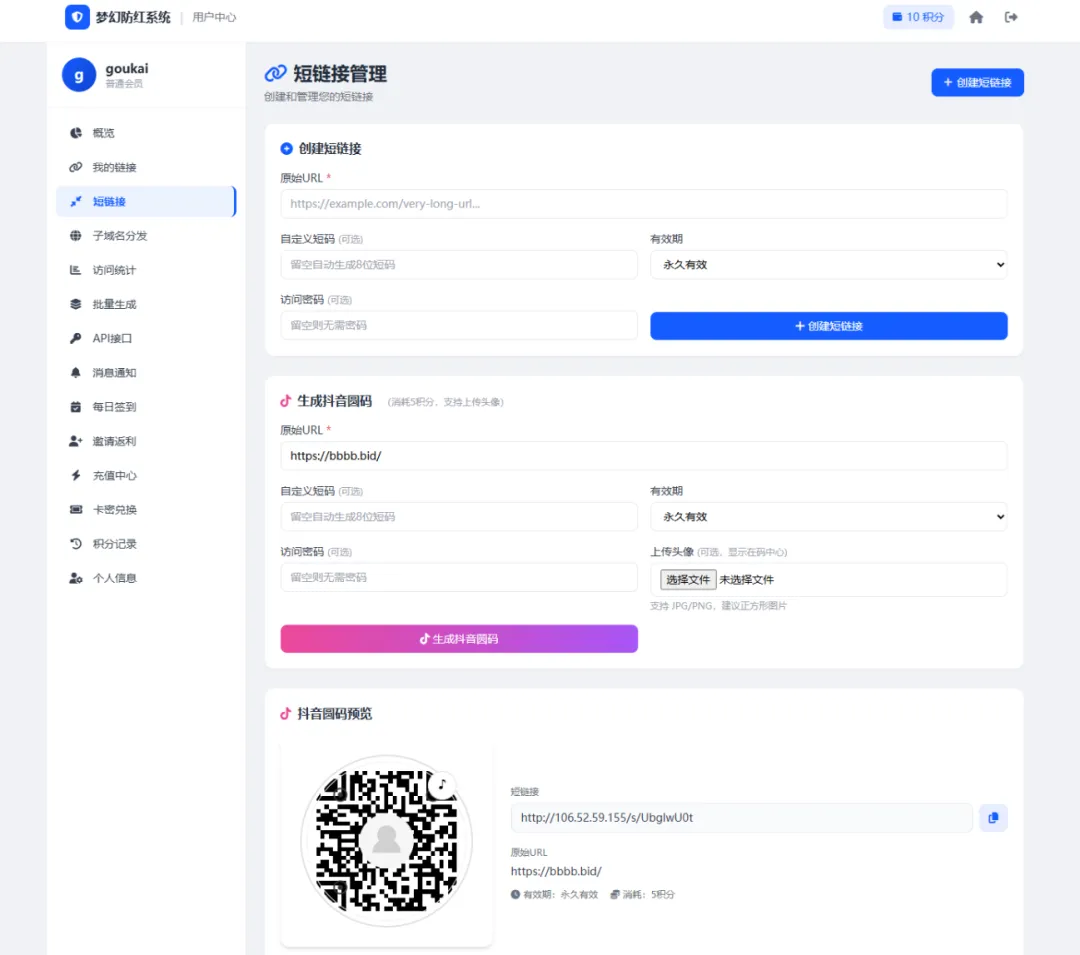Click the shield logo of 梦幻防红系统
Image resolution: width=1080 pixels, height=955 pixels.
coord(77,17)
